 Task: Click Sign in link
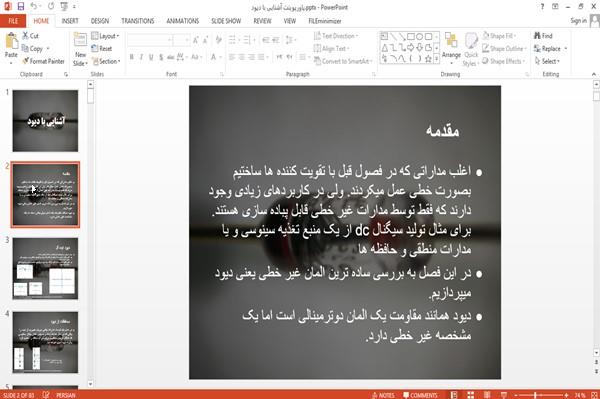(578, 21)
